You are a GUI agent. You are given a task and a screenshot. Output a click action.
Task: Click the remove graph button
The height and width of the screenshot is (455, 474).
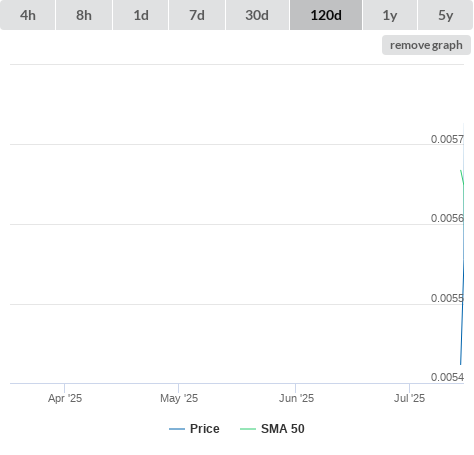pos(426,45)
